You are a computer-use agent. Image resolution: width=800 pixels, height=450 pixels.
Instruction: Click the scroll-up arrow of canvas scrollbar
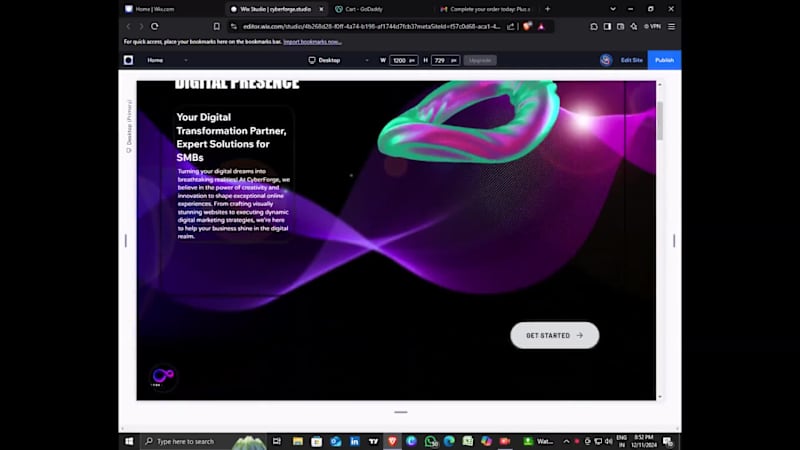point(660,84)
